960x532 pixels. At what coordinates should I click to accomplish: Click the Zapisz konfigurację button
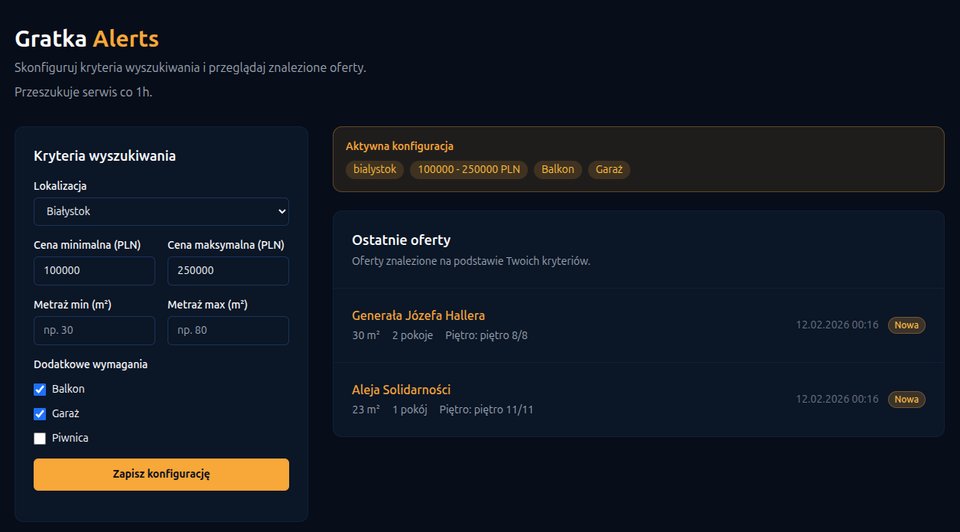pyautogui.click(x=161, y=474)
